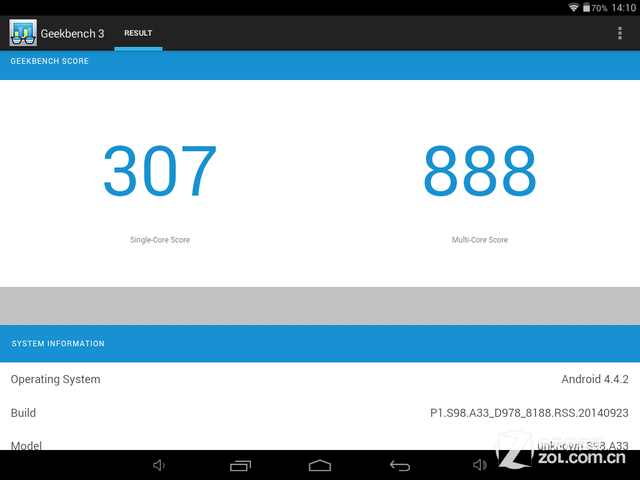The height and width of the screenshot is (480, 640).
Task: Tap the volume up navigation icon
Action: tap(480, 465)
